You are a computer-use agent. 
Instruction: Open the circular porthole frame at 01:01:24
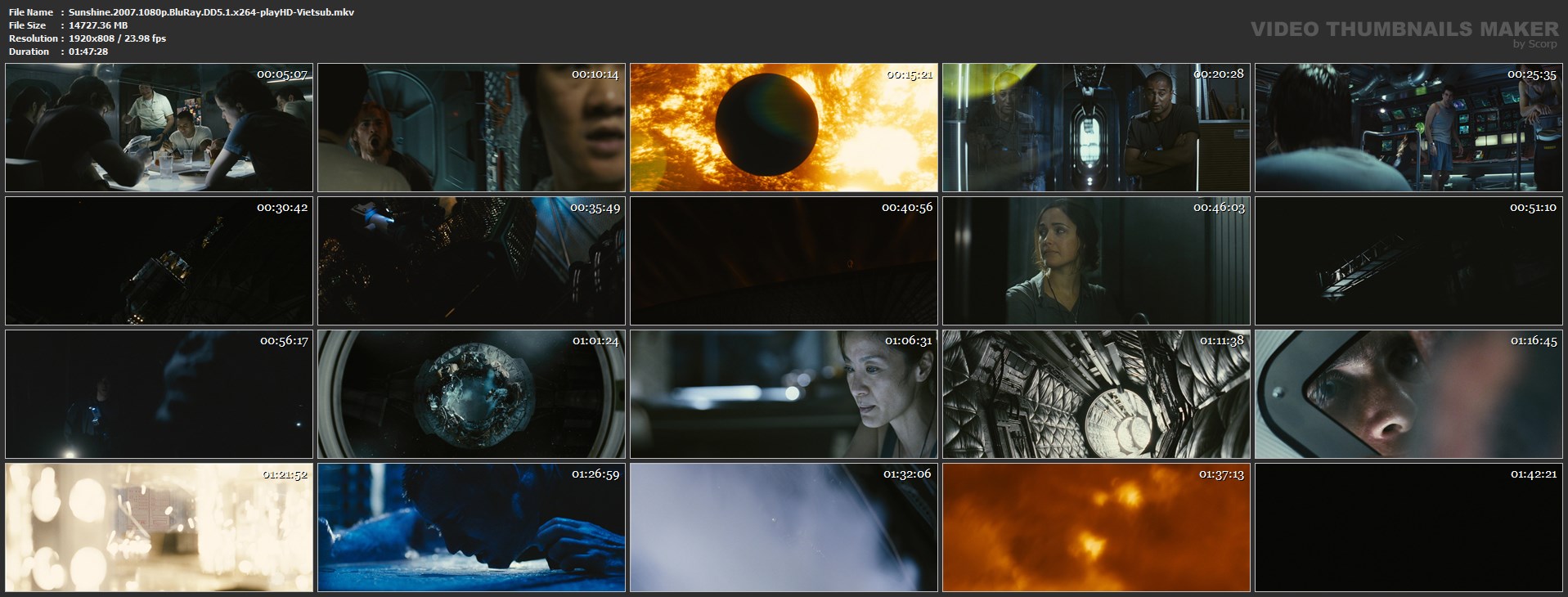[472, 395]
